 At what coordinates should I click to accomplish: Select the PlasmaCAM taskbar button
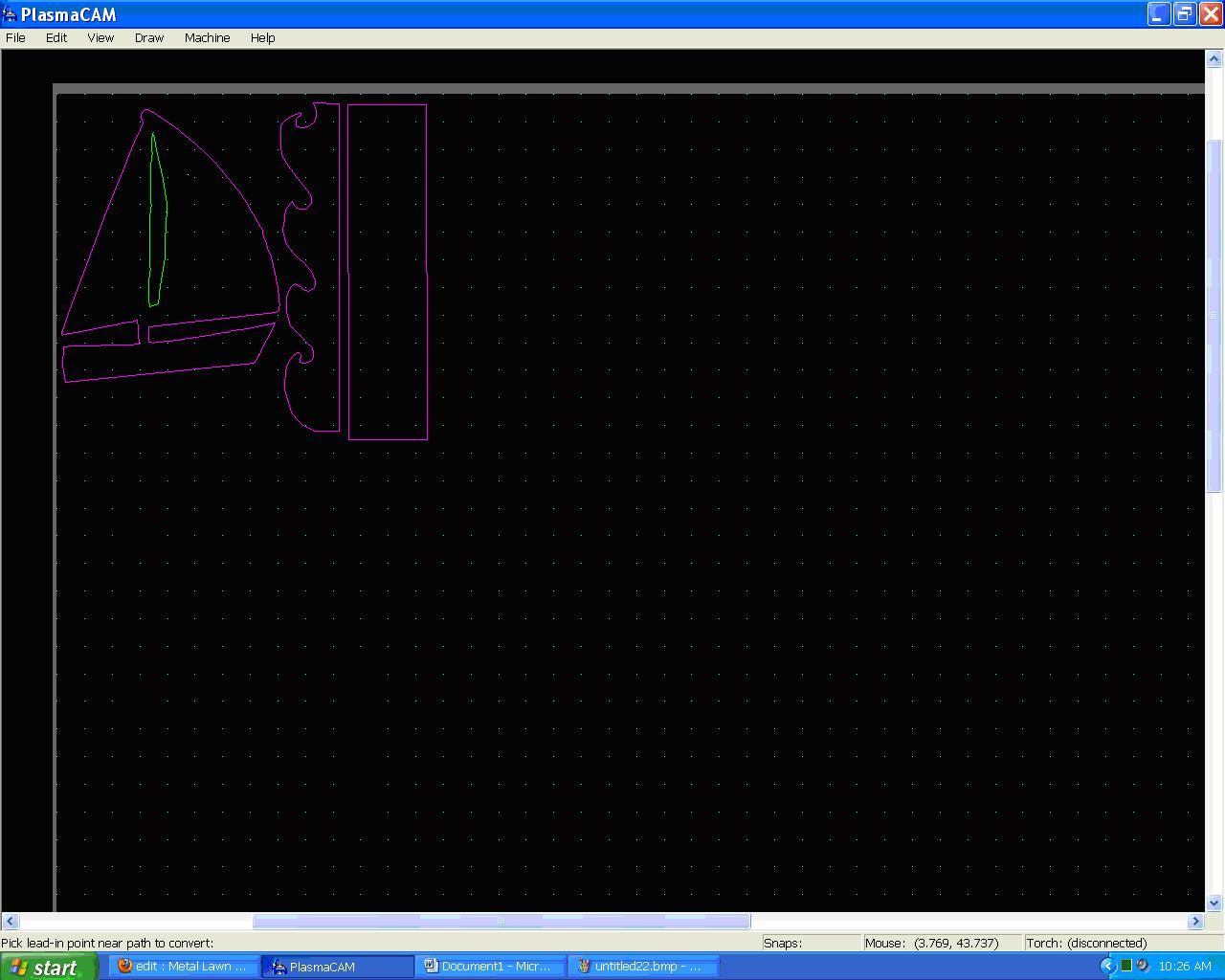337,966
